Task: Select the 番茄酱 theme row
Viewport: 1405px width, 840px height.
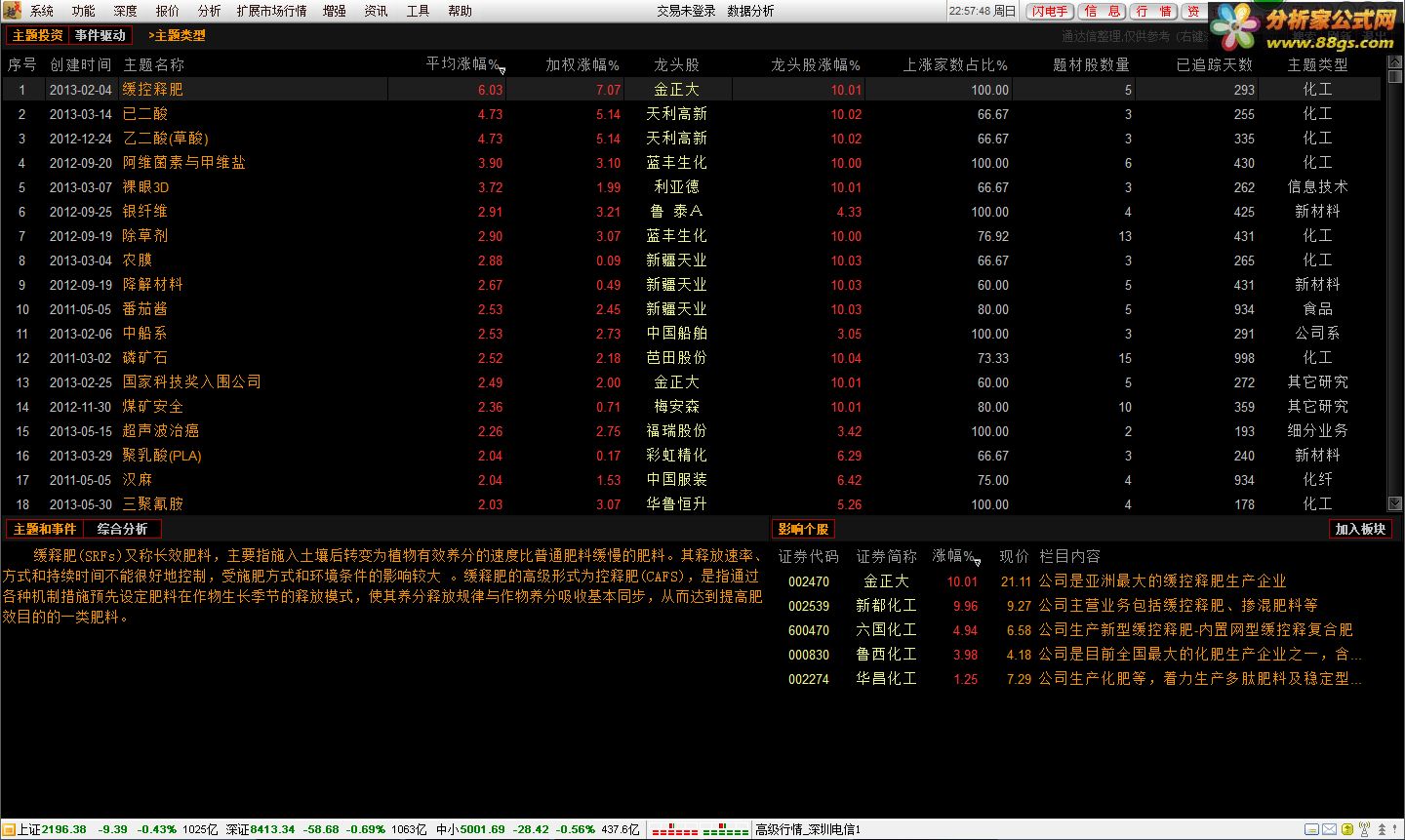Action: tap(692, 309)
